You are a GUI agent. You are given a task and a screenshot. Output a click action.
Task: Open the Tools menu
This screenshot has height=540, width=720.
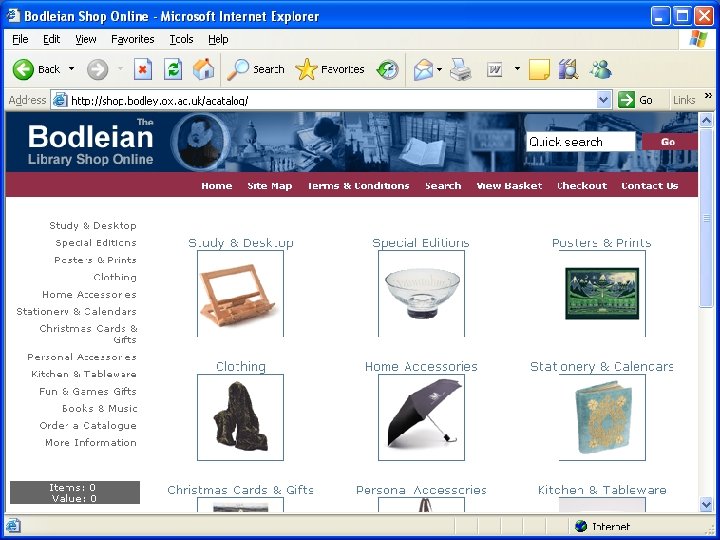click(x=181, y=39)
